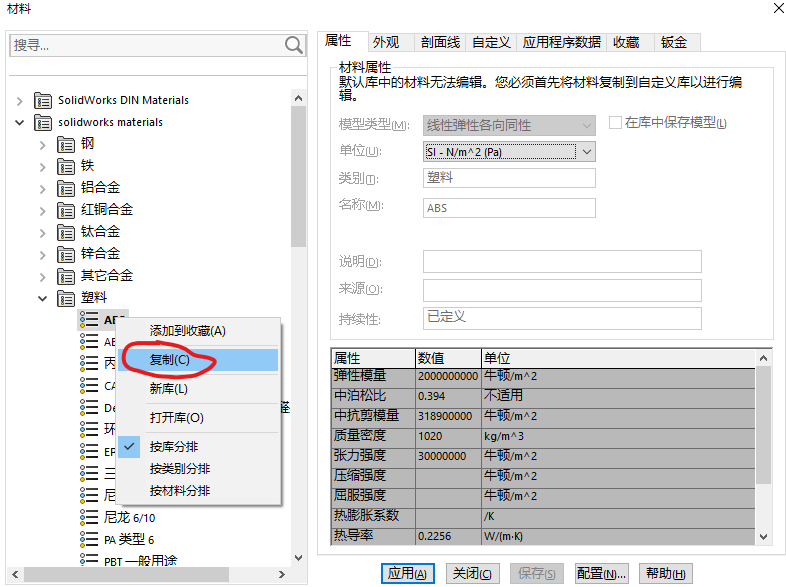786x587 pixels.
Task: Click solidworks materials library icon
Action: pyautogui.click(x=43, y=123)
